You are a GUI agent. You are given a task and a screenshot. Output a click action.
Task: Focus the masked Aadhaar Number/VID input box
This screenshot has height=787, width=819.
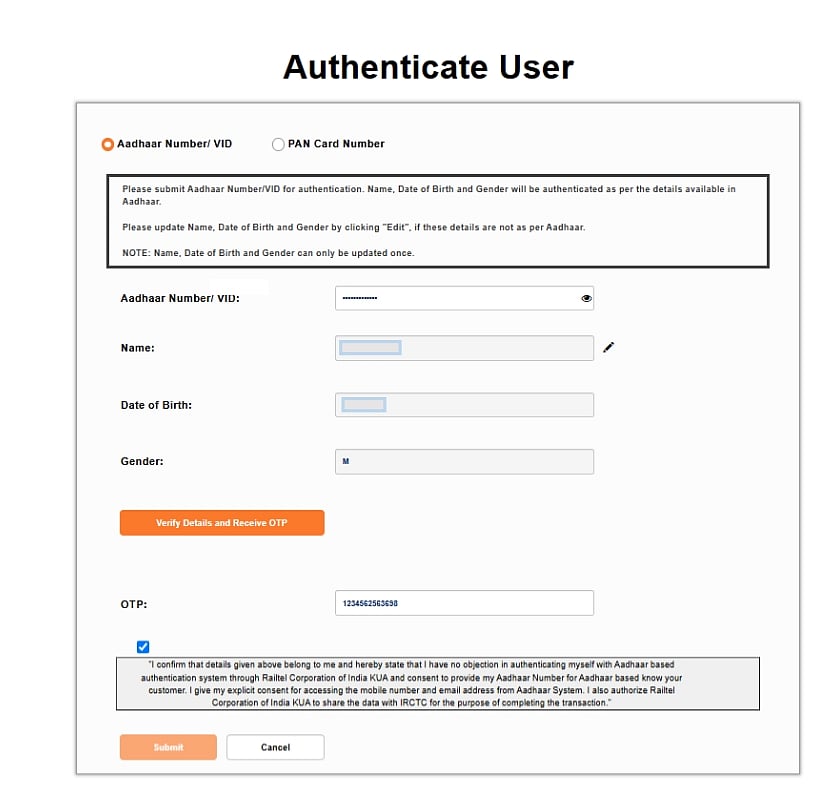coord(455,298)
